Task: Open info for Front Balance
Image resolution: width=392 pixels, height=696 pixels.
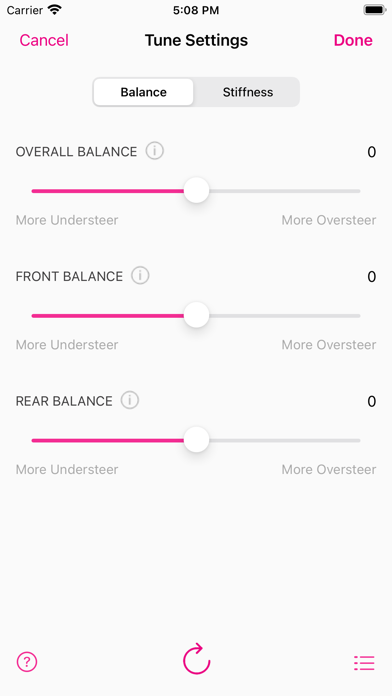Action: coord(140,276)
